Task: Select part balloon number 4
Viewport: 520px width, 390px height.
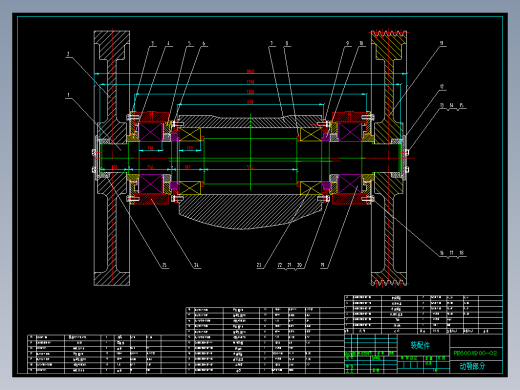Action: click(x=168, y=43)
